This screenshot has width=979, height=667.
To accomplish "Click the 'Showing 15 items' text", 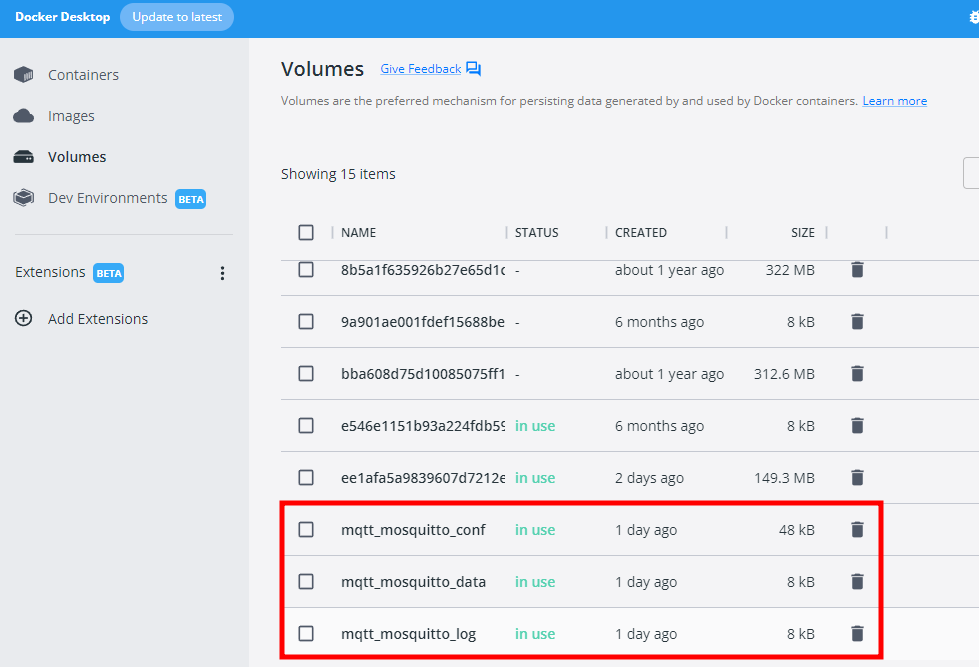I will [x=338, y=174].
